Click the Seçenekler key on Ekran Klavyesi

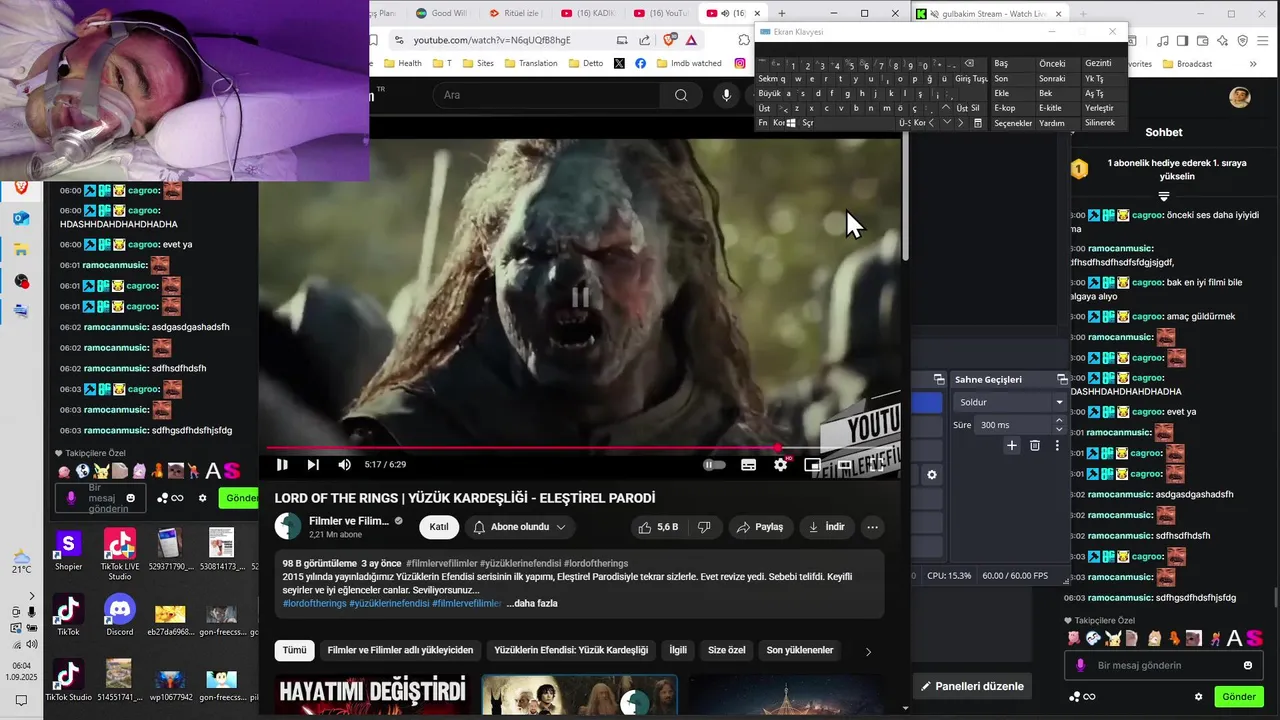click(x=1012, y=123)
